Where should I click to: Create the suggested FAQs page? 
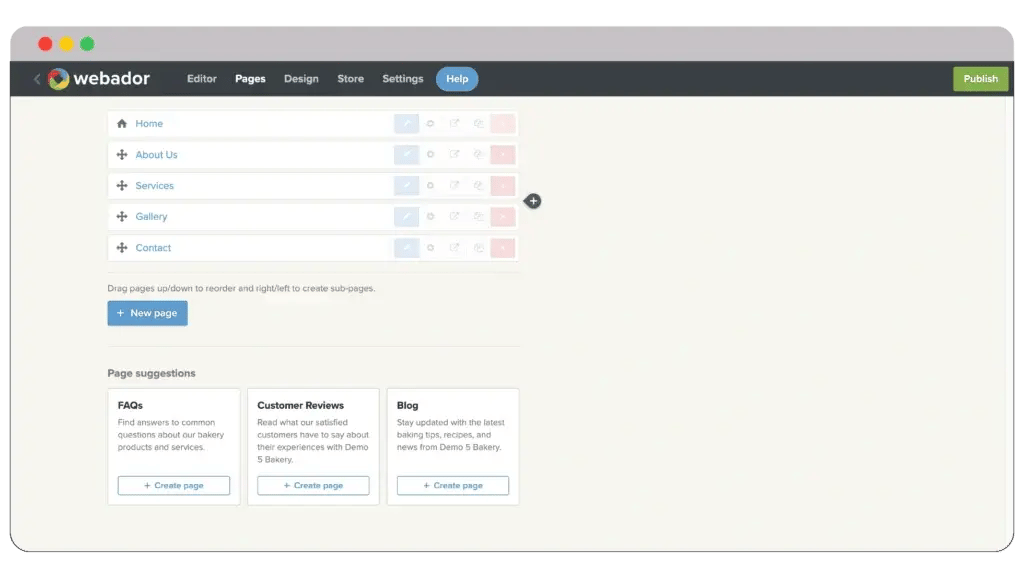[174, 485]
